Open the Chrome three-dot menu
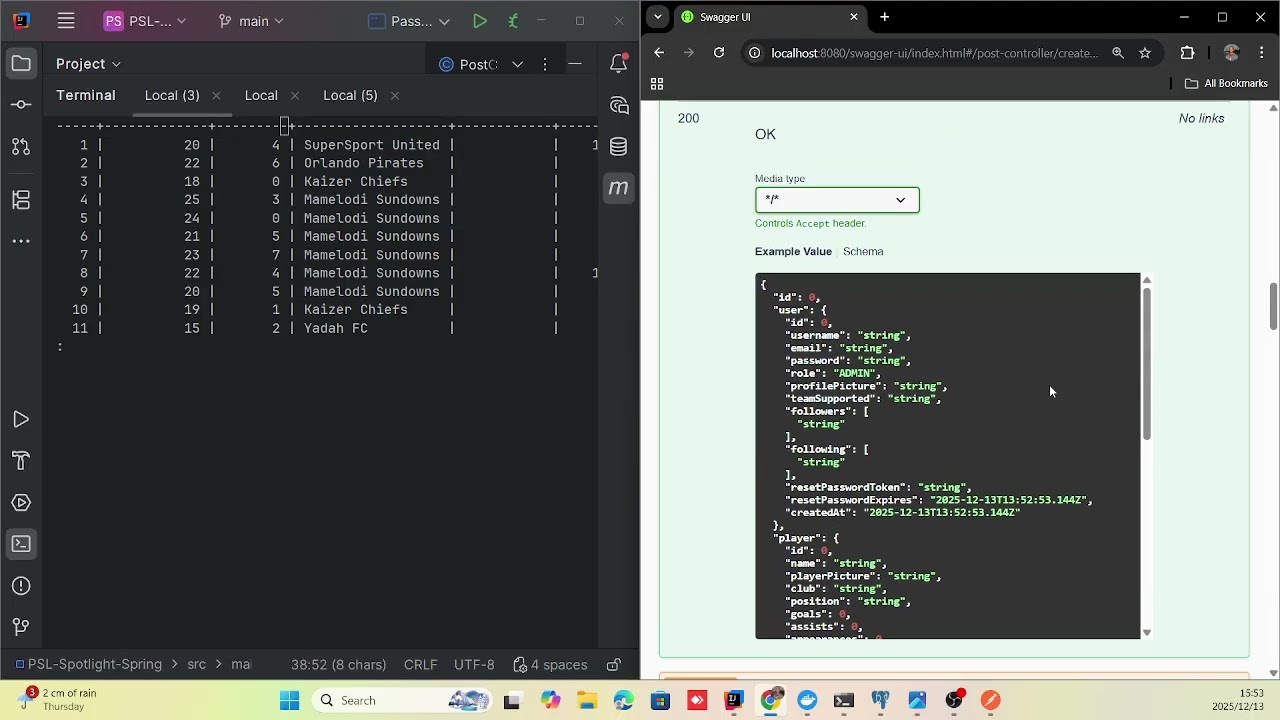Viewport: 1280px width, 720px height. (1262, 53)
